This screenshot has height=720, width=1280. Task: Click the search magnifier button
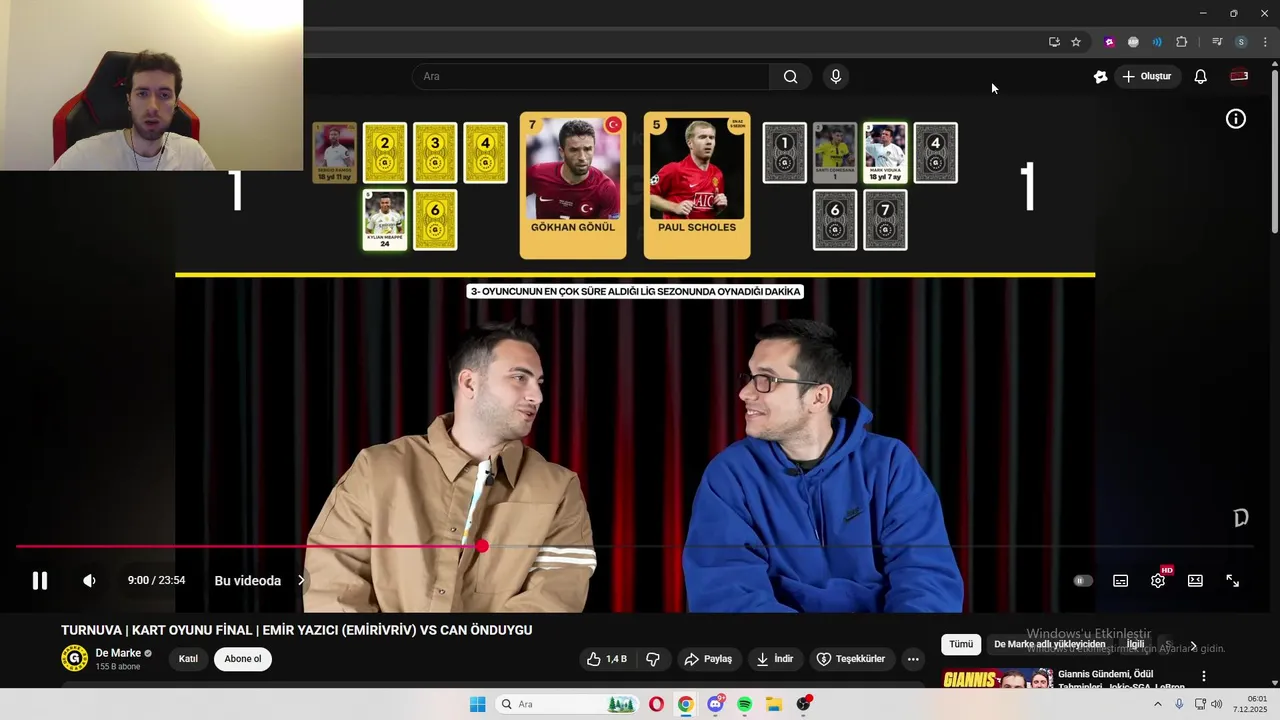pyautogui.click(x=791, y=76)
